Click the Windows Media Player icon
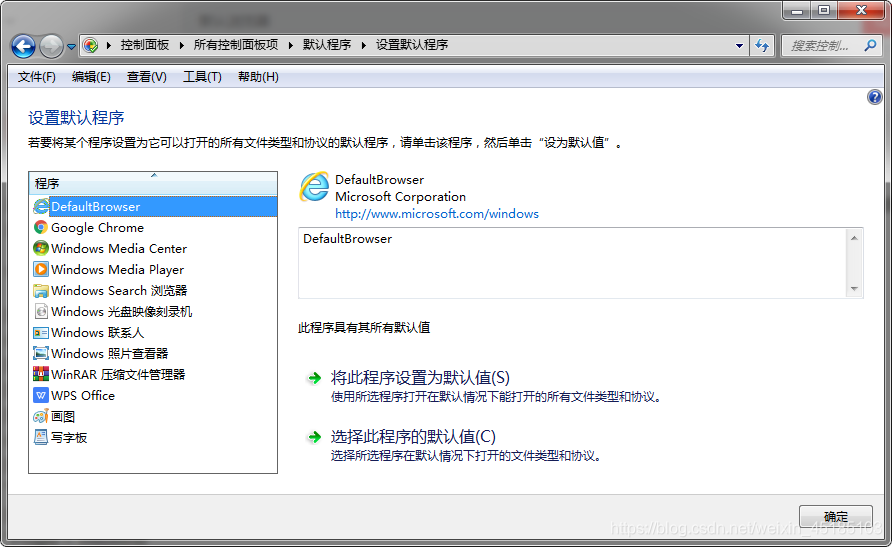The height and width of the screenshot is (547, 892). pyautogui.click(x=41, y=270)
